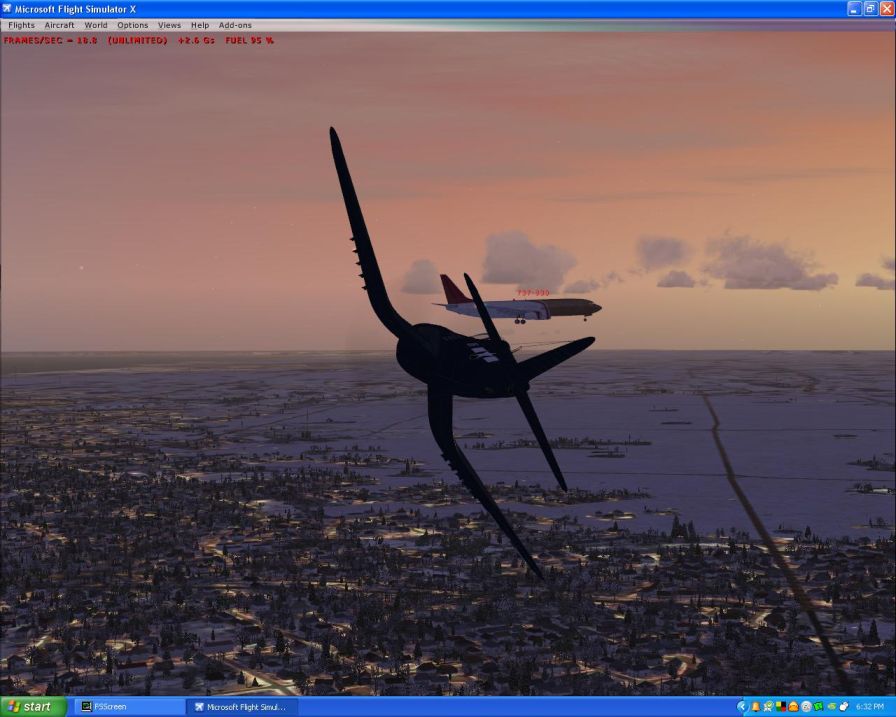Open the Add-ons menu
This screenshot has width=896, height=717.
(x=235, y=25)
